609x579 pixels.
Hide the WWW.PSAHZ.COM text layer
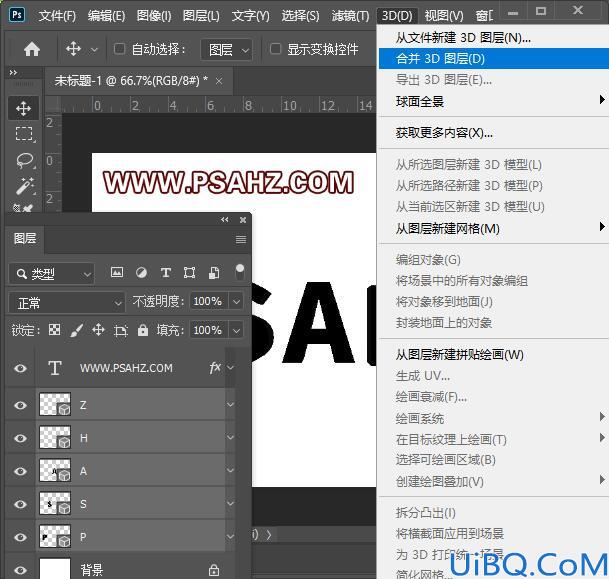click(x=21, y=368)
